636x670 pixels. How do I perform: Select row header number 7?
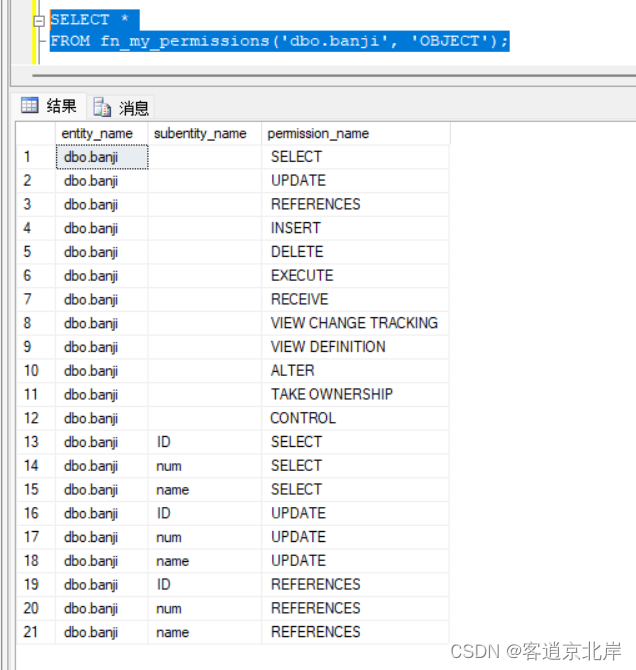36,299
